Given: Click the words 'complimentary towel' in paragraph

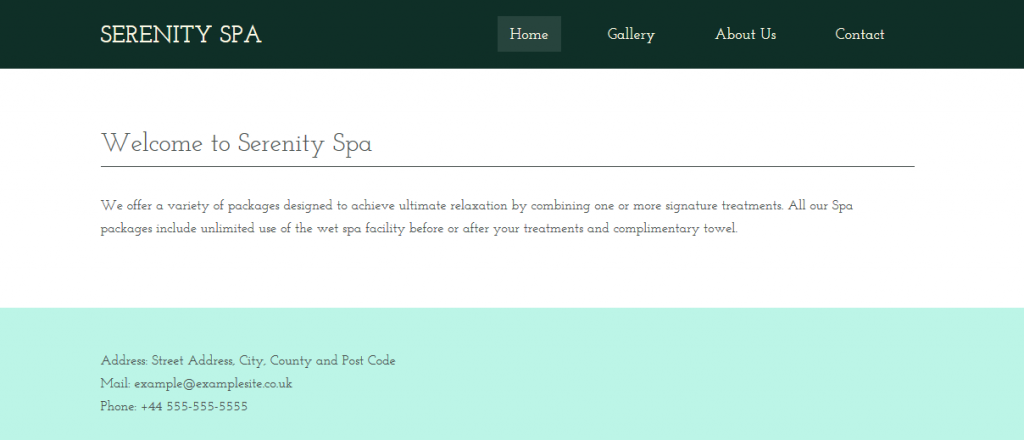Looking at the screenshot, I should click(x=675, y=228).
